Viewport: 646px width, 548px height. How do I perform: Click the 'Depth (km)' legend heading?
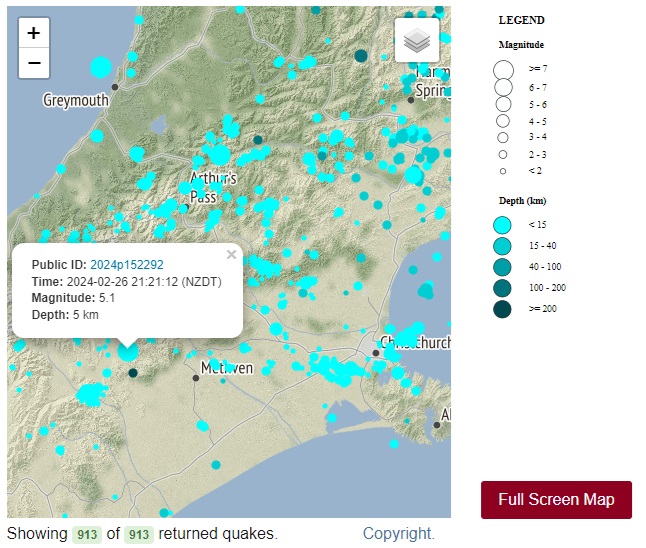click(522, 201)
